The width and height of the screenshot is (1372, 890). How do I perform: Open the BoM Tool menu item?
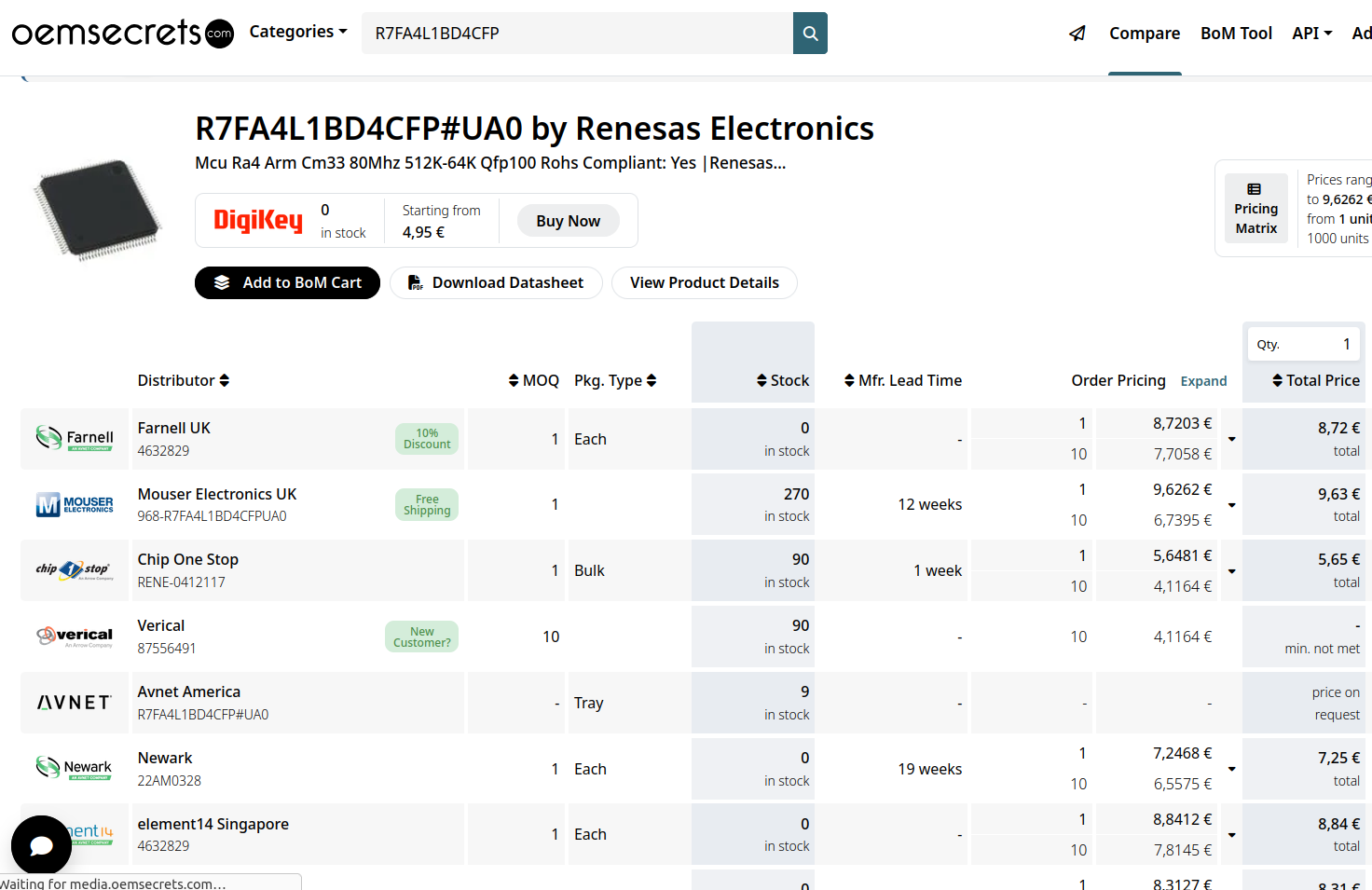[x=1236, y=34]
